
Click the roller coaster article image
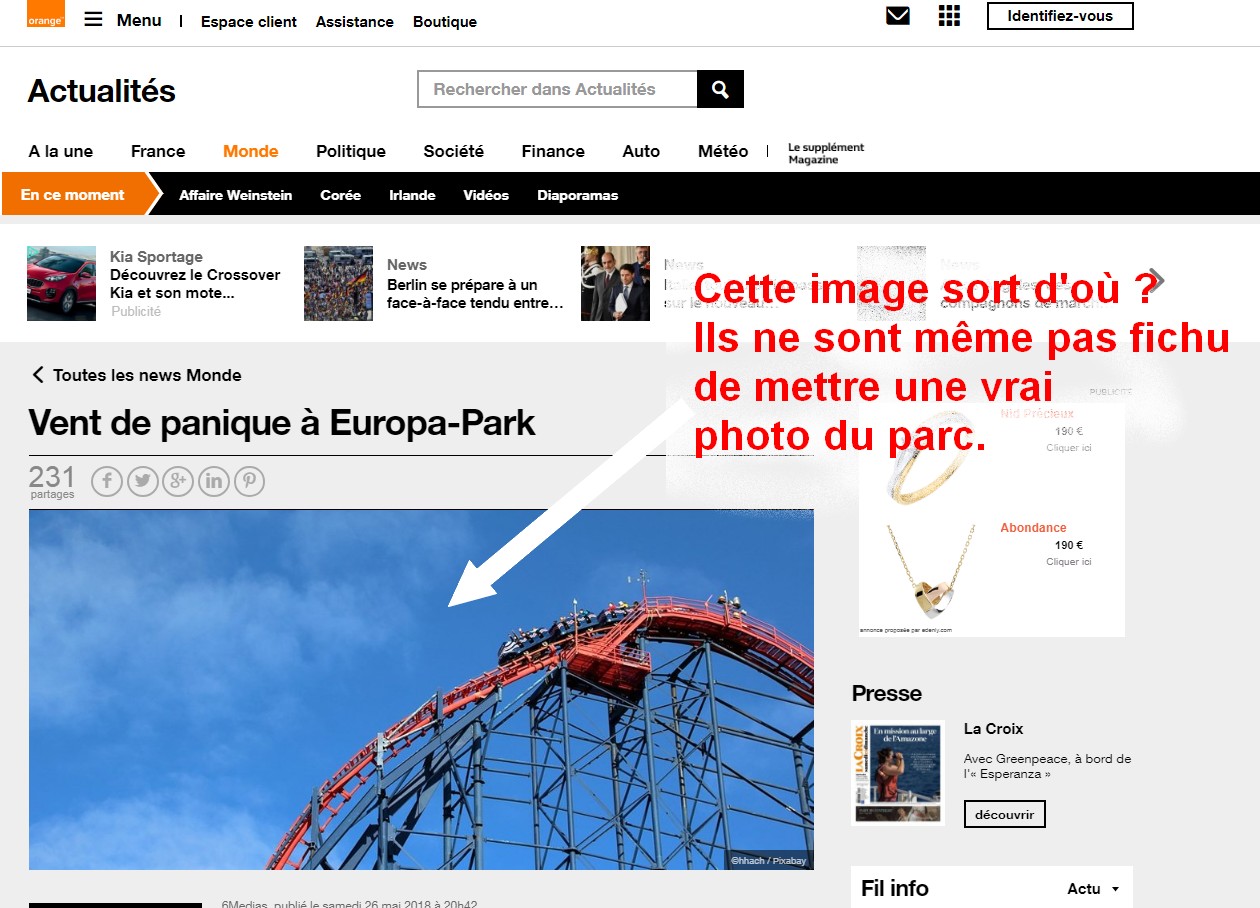pyautogui.click(x=421, y=689)
